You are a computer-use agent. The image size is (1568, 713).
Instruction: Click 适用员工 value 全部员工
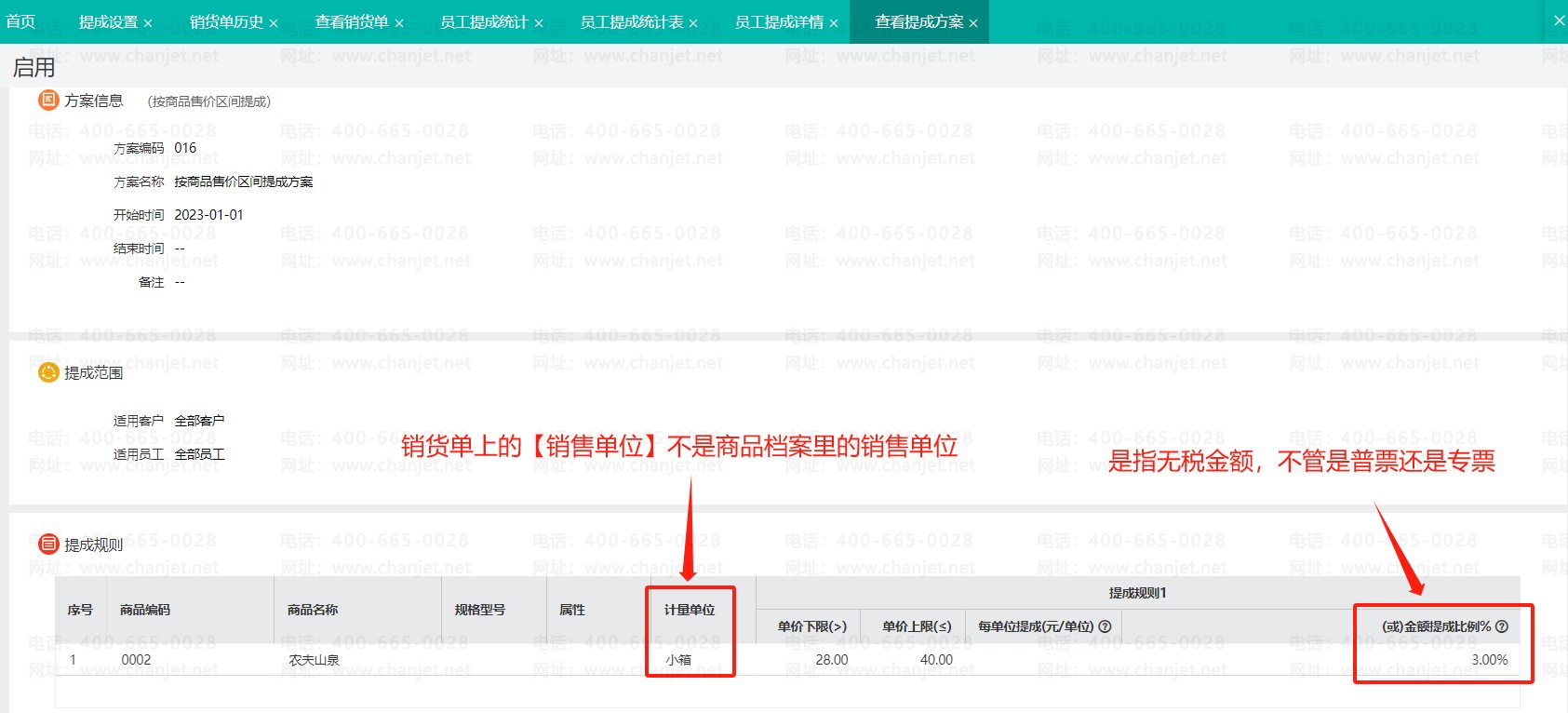click(x=199, y=454)
